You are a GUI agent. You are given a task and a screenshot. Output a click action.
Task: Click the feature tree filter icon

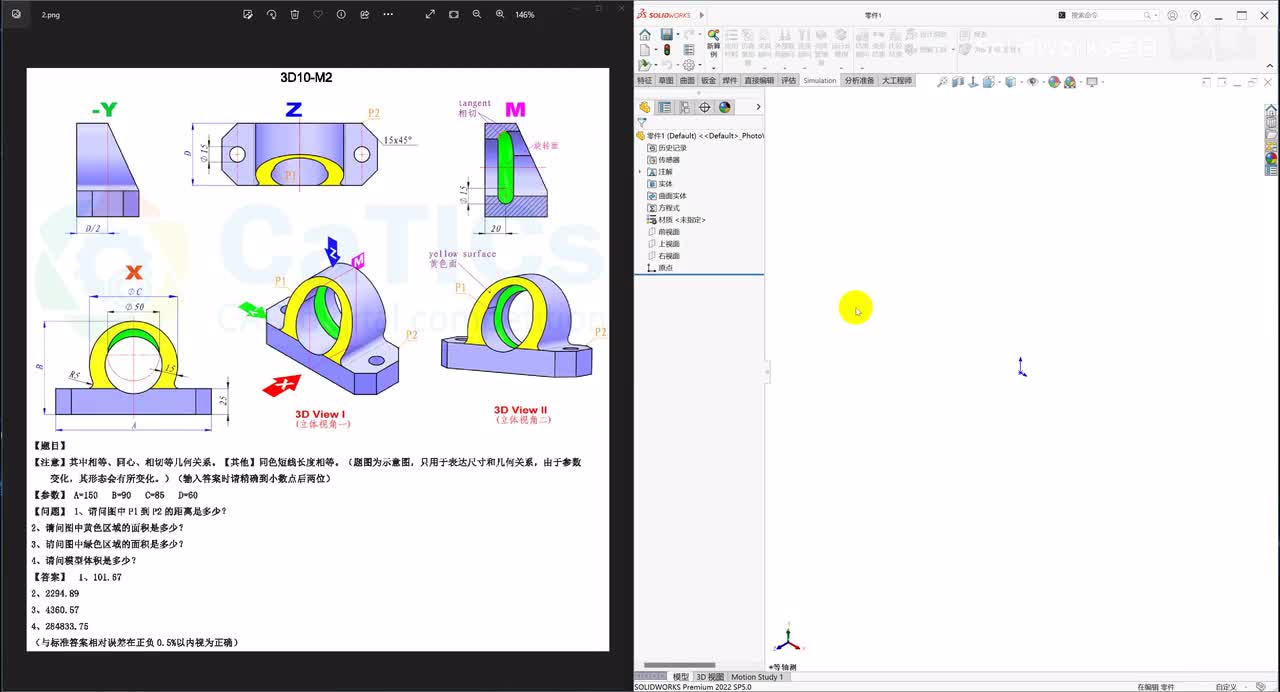642,122
